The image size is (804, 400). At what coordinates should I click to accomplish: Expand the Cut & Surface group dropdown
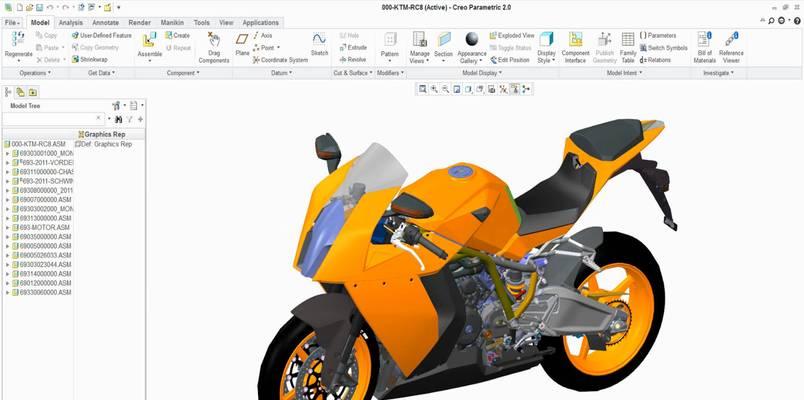353,73
